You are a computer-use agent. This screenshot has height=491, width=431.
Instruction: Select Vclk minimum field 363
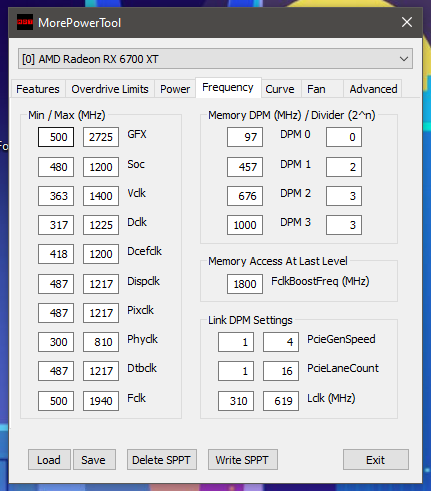click(x=56, y=196)
